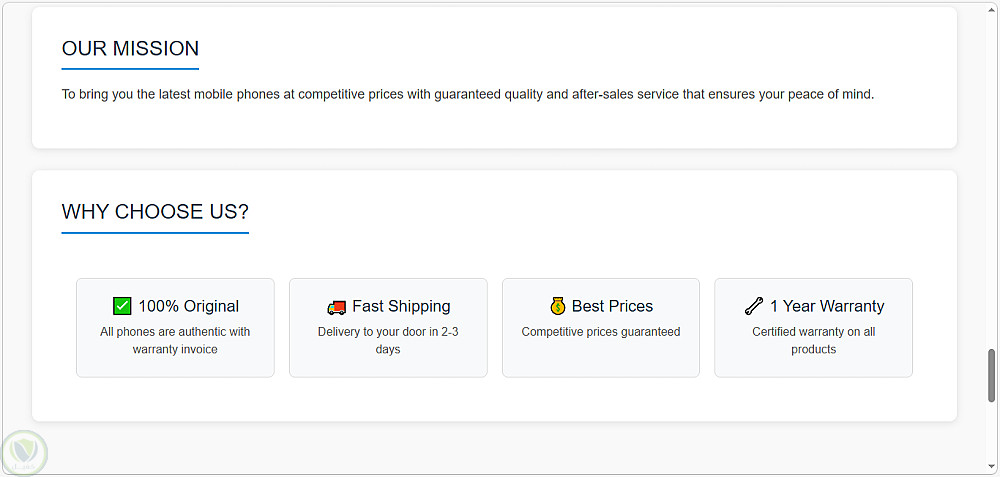Viewport: 1000px width, 477px height.
Task: Click the blue underline beneath "WHY CHOOSE US?"
Action: click(x=155, y=233)
